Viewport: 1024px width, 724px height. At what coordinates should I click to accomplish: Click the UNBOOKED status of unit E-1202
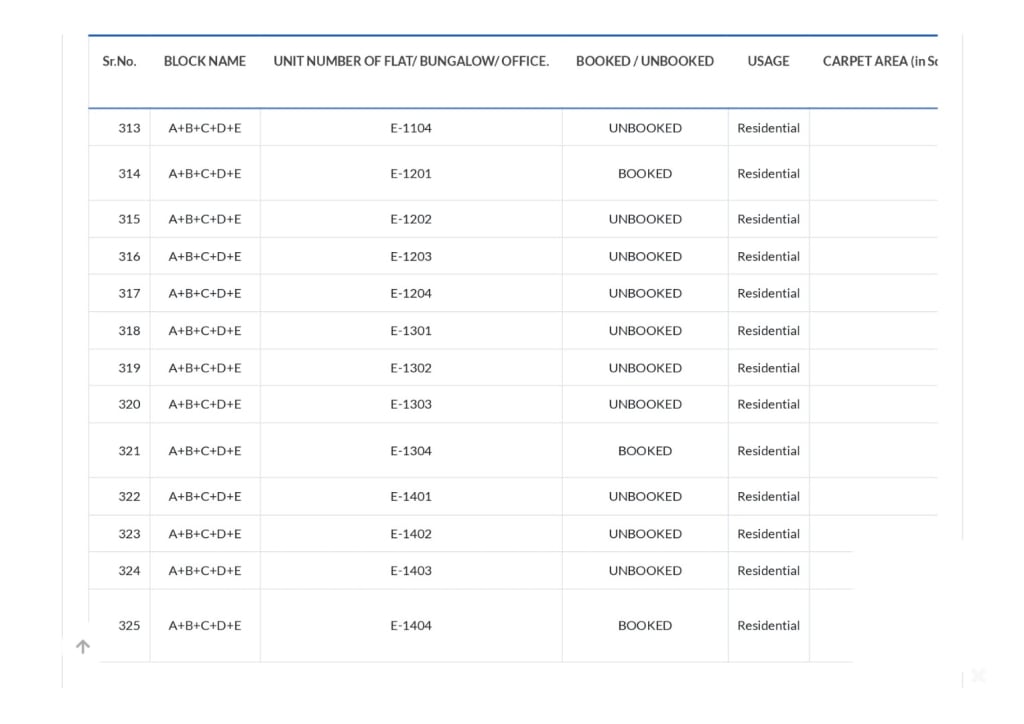(x=644, y=219)
